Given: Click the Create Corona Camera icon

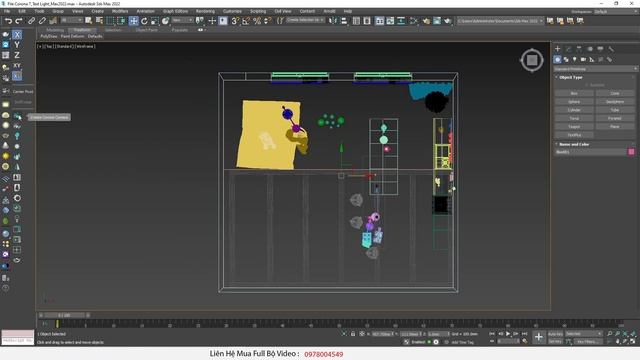Looking at the screenshot, I should point(17,116).
